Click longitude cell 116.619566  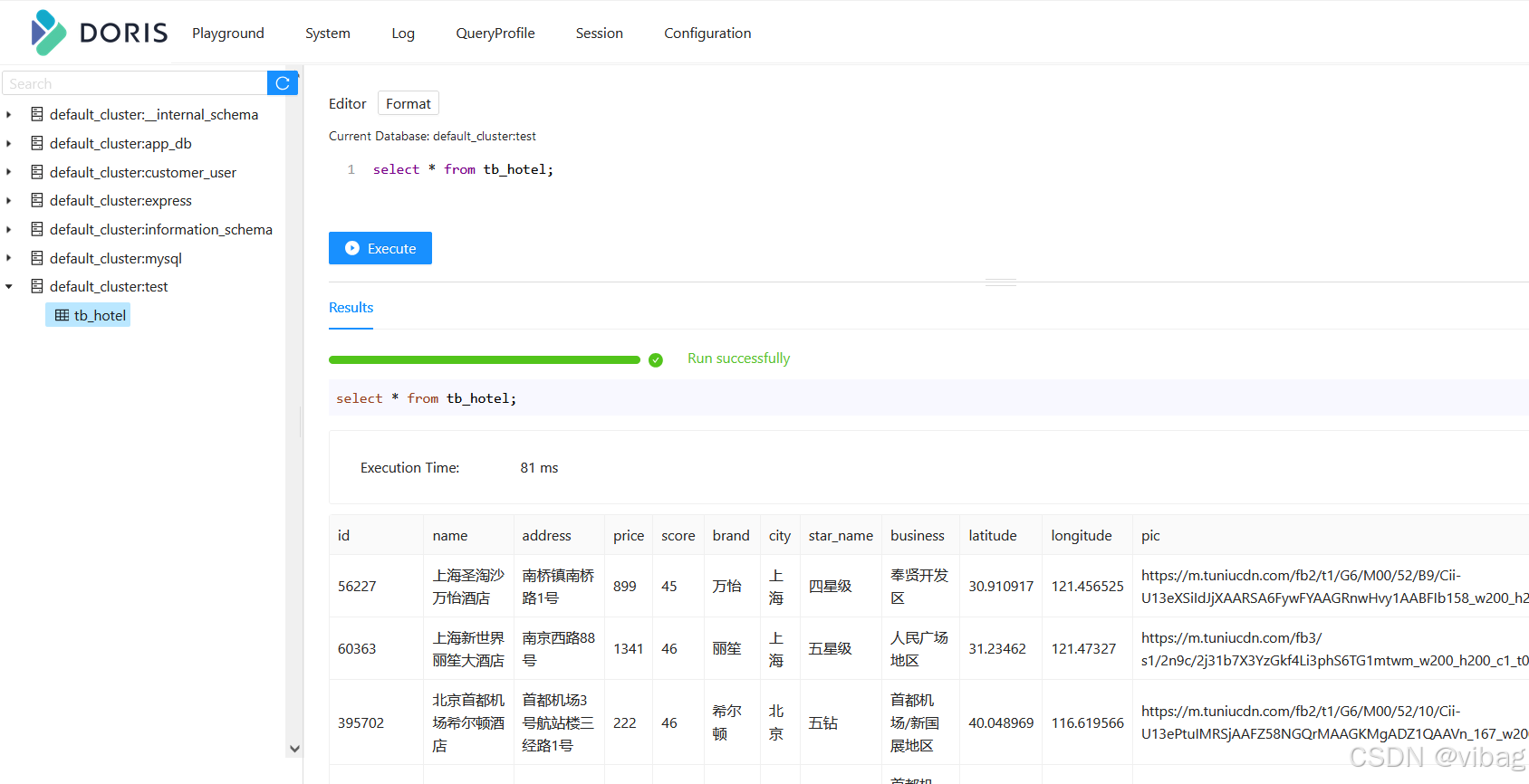(x=1087, y=723)
